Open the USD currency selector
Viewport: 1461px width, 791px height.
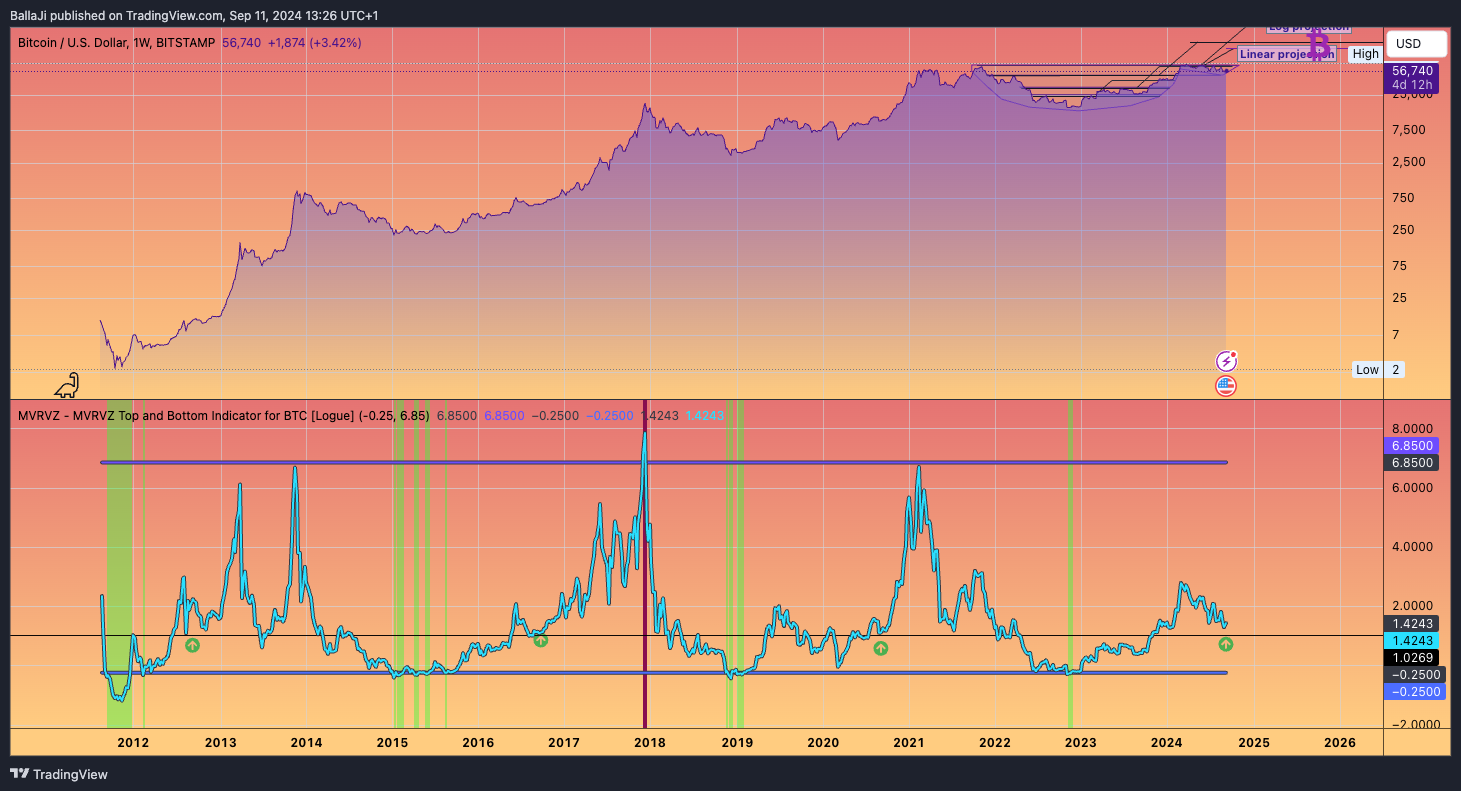(1417, 44)
